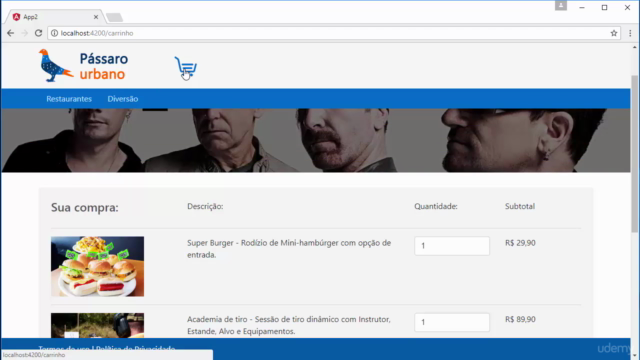Click the Academia de tiro product image

tap(98, 325)
